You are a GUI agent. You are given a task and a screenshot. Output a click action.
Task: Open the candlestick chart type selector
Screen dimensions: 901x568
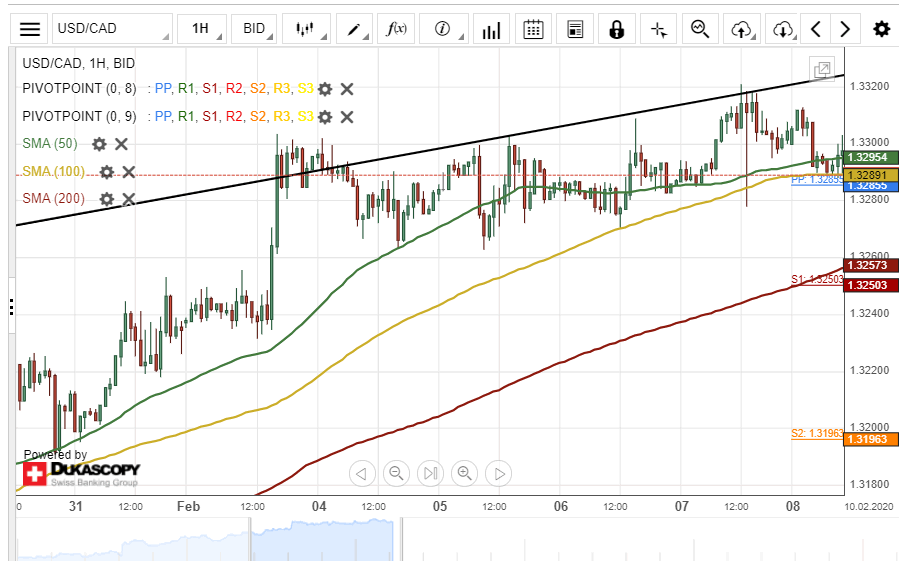306,29
